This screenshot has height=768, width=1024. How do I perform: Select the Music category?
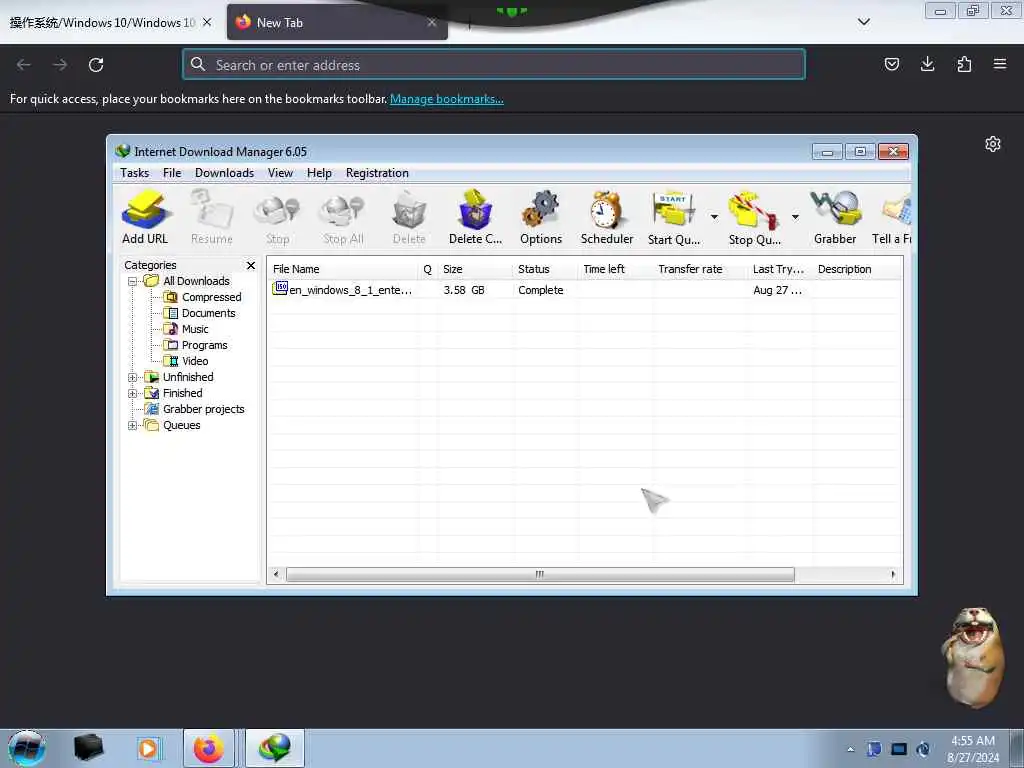click(x=195, y=329)
